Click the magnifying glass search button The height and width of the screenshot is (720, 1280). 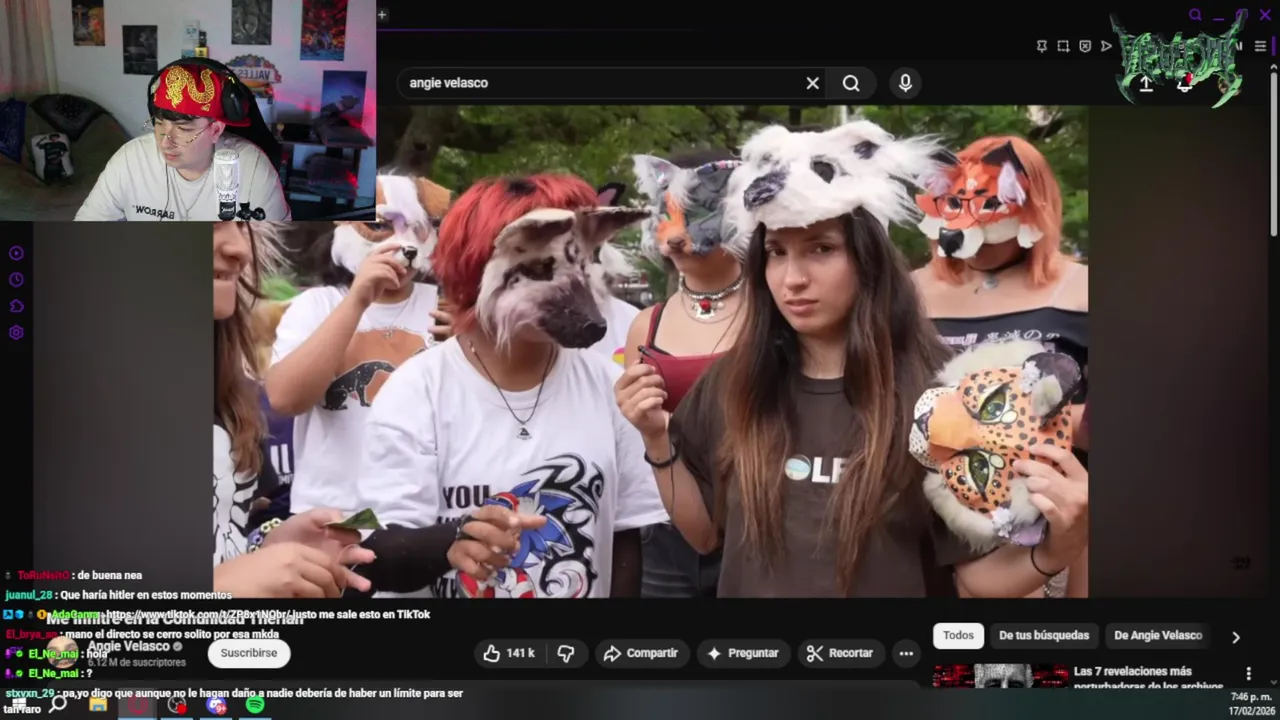[851, 83]
